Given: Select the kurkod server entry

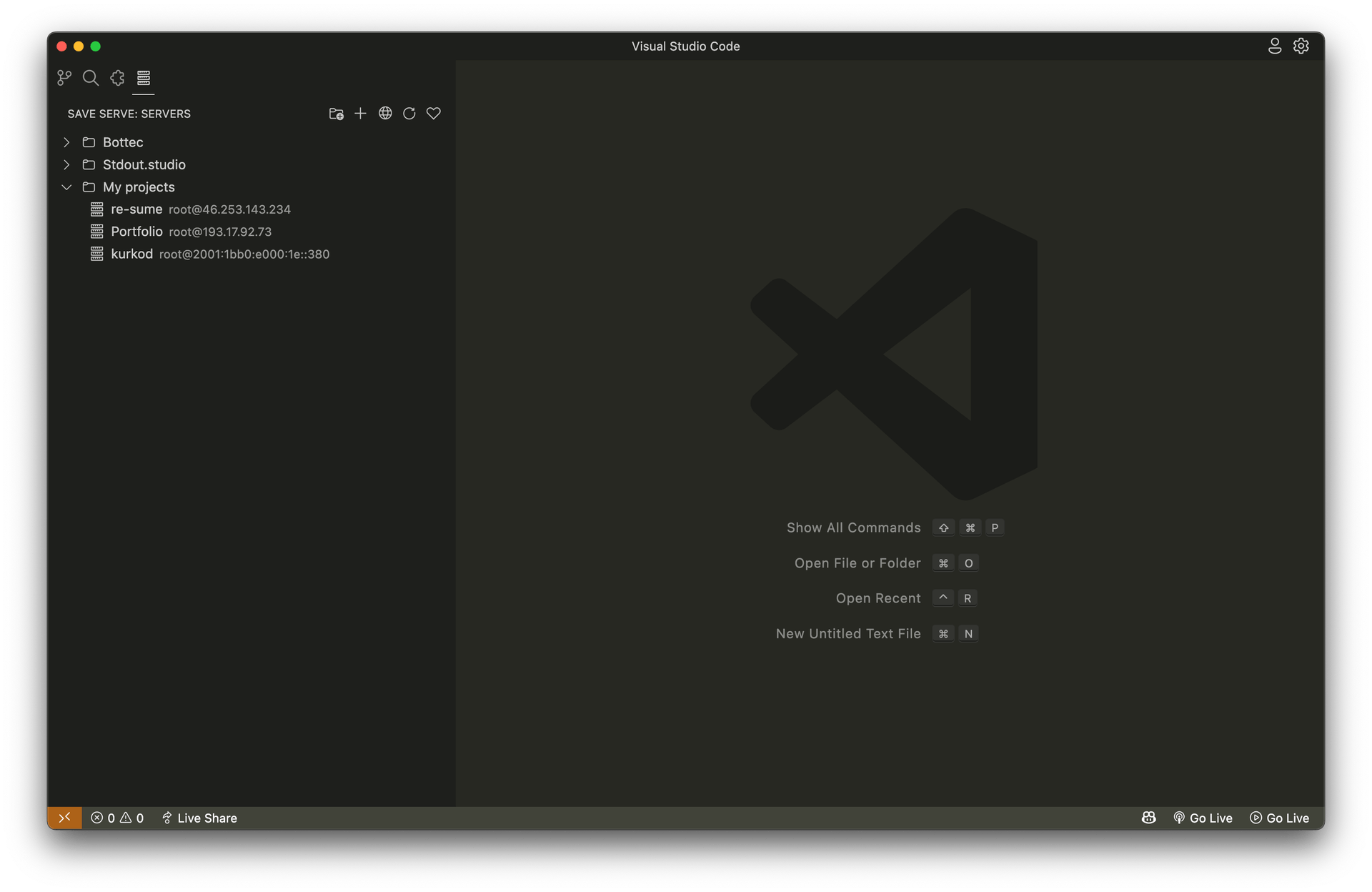Looking at the screenshot, I should [x=132, y=254].
